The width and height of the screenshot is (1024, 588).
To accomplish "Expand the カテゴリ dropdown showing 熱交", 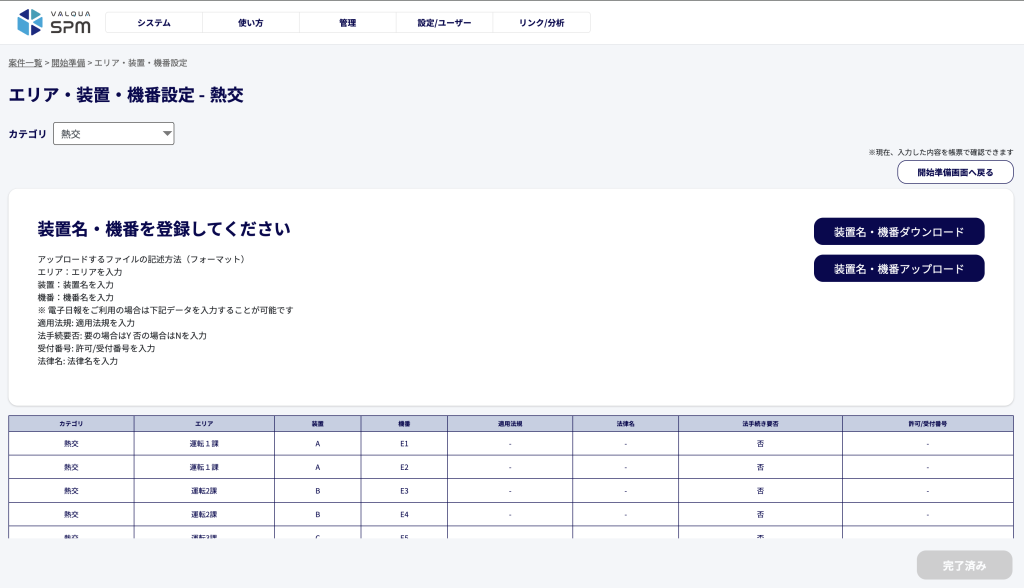I will (x=114, y=134).
